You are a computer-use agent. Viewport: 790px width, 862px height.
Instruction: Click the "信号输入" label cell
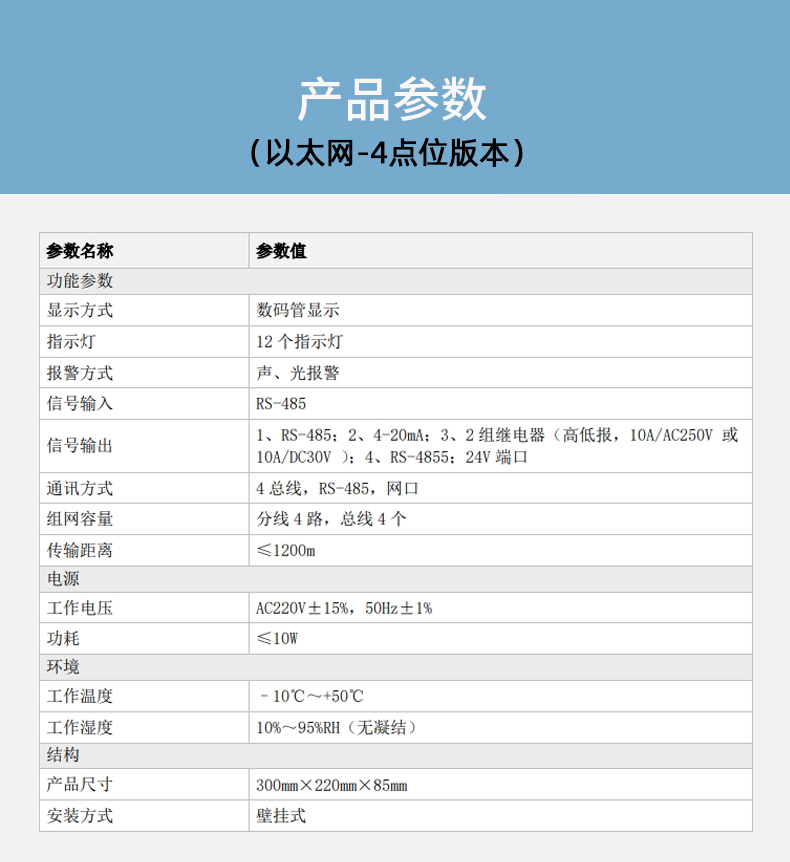pos(80,404)
